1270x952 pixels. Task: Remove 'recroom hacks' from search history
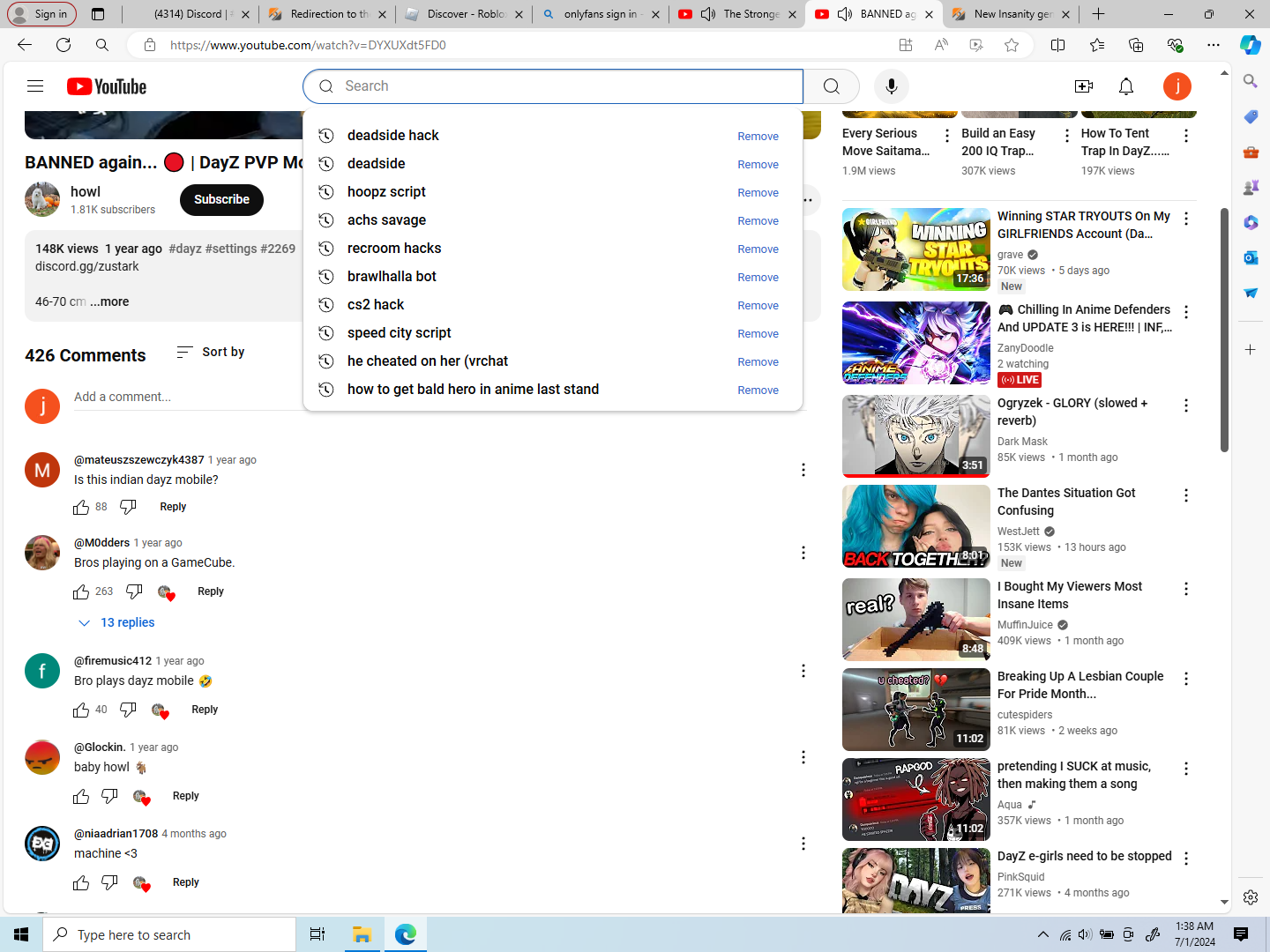758,249
